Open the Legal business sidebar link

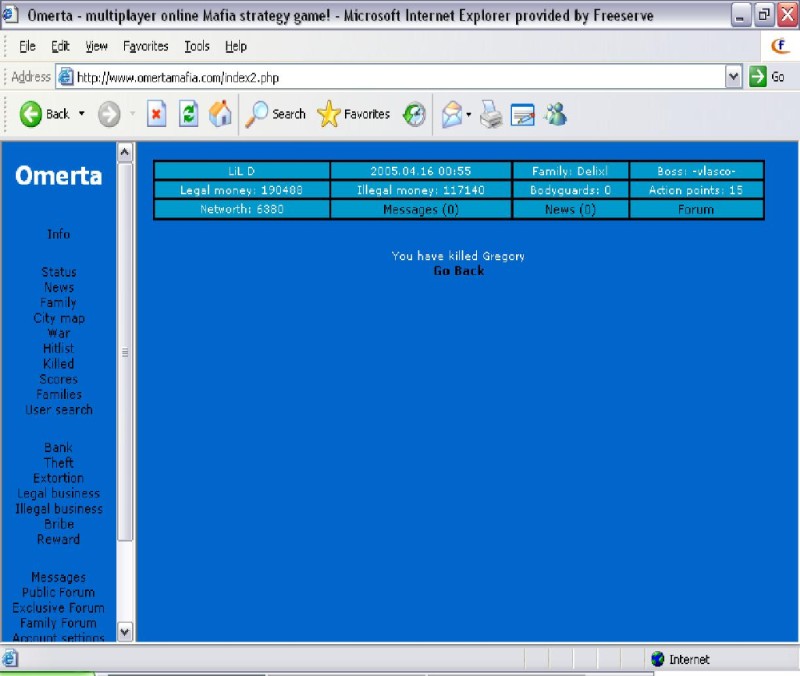coord(59,493)
